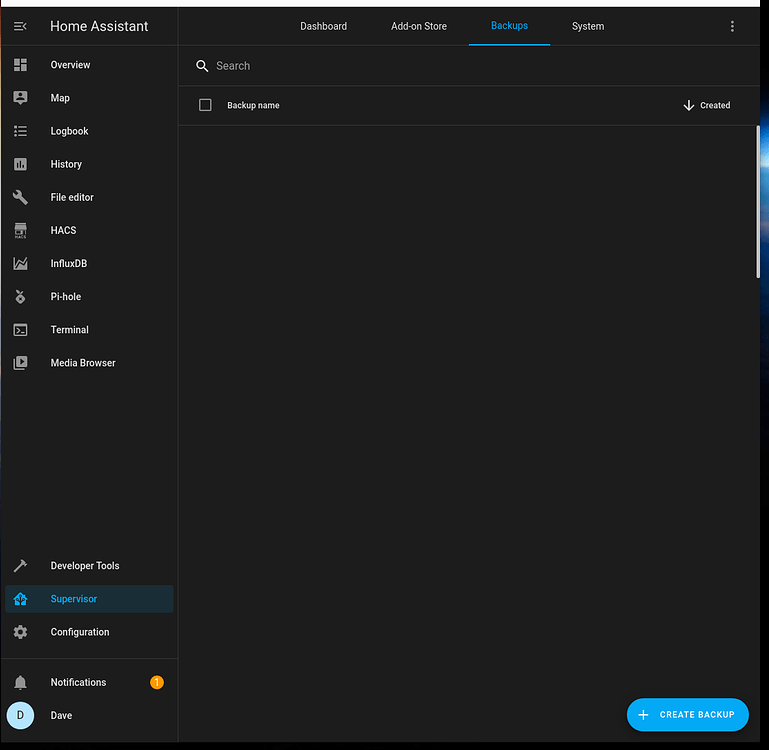The image size is (769, 750).
Task: Click the Developer Tools hammer icon
Action: (x=20, y=566)
